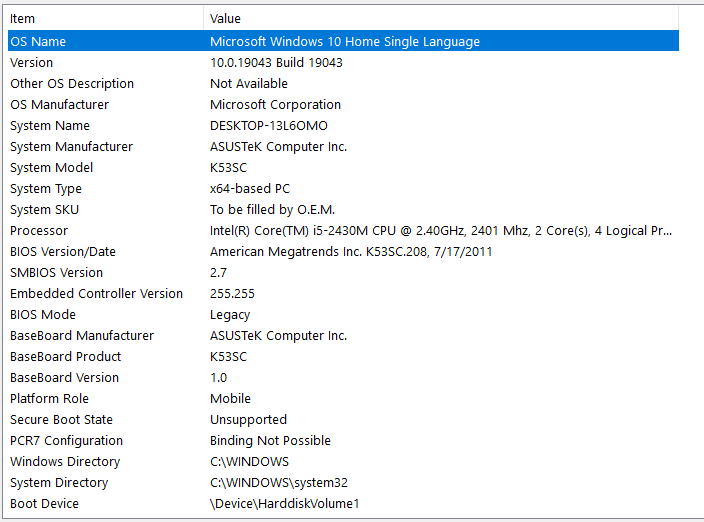Select the Platform Role row
Viewport: 704px width, 522px height.
[343, 399]
